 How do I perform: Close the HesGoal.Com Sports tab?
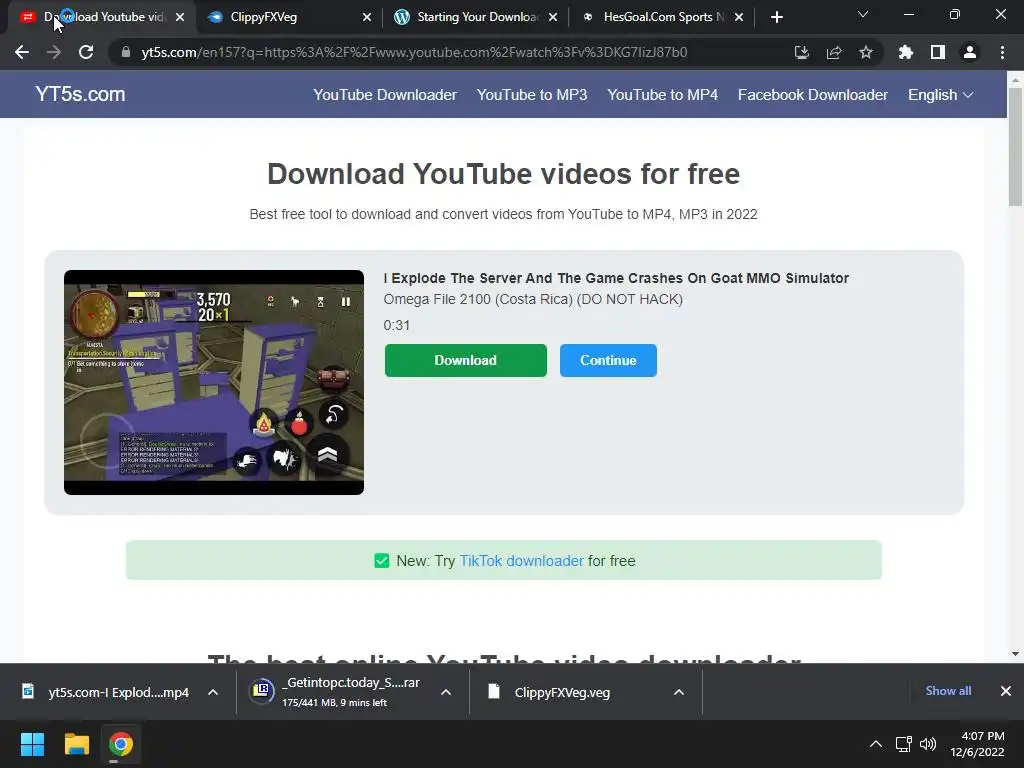coord(739,17)
